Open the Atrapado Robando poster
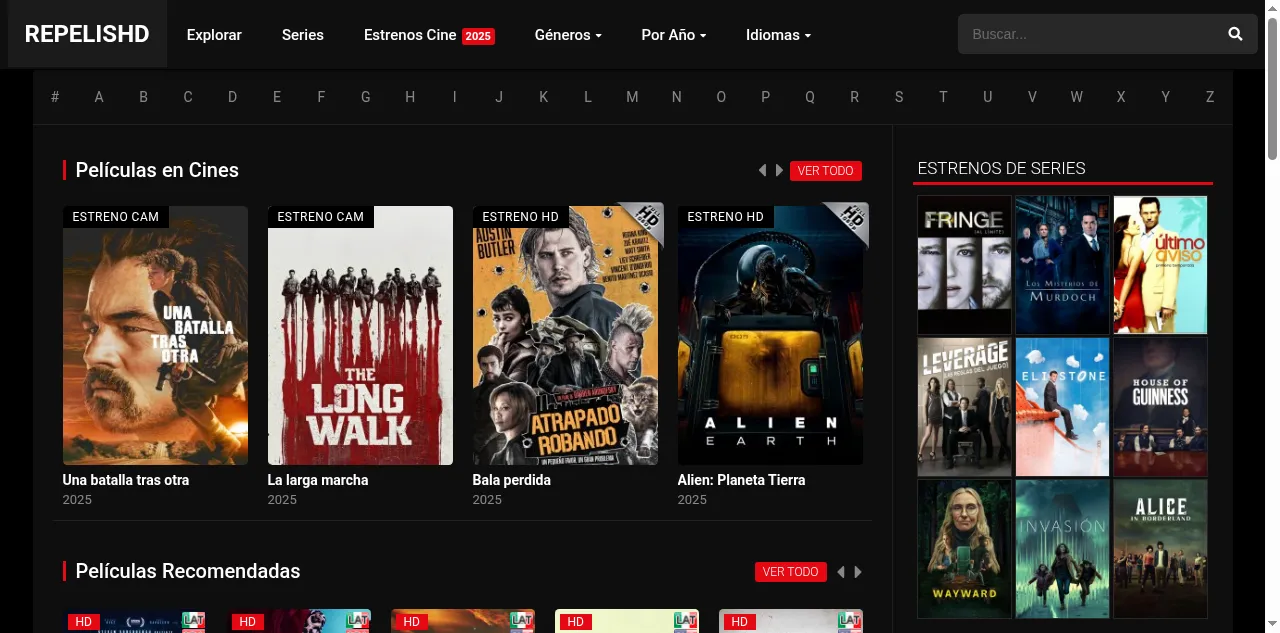This screenshot has width=1280, height=633. [x=565, y=335]
